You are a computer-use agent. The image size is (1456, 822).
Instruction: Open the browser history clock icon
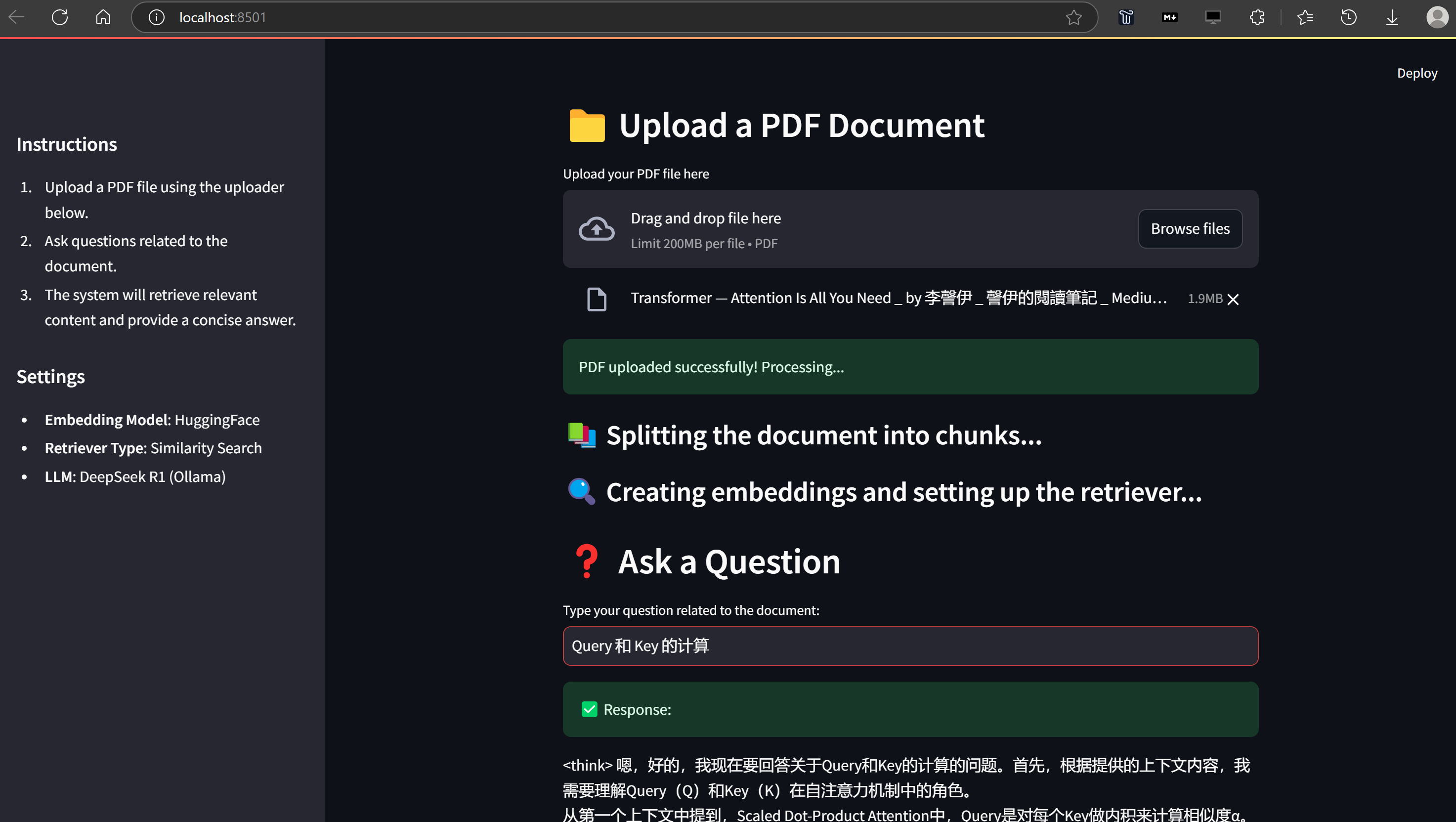(x=1348, y=17)
